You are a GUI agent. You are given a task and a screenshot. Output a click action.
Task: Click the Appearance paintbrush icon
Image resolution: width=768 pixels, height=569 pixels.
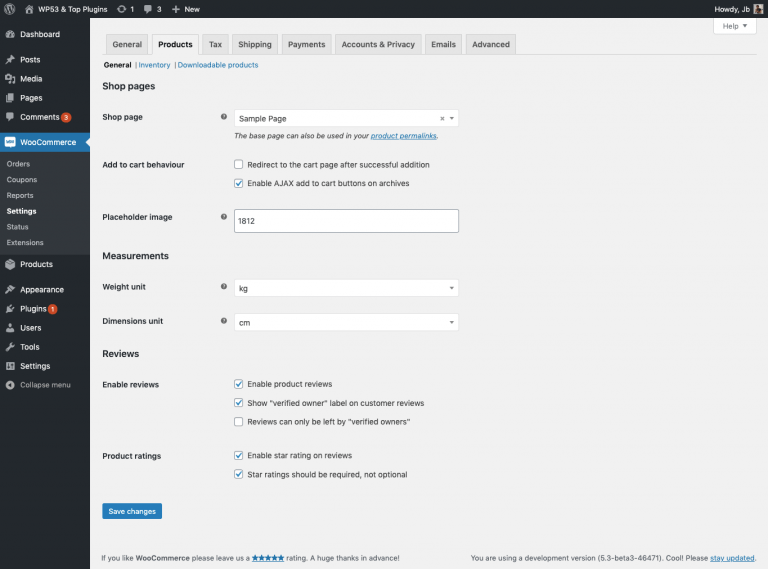click(10, 289)
